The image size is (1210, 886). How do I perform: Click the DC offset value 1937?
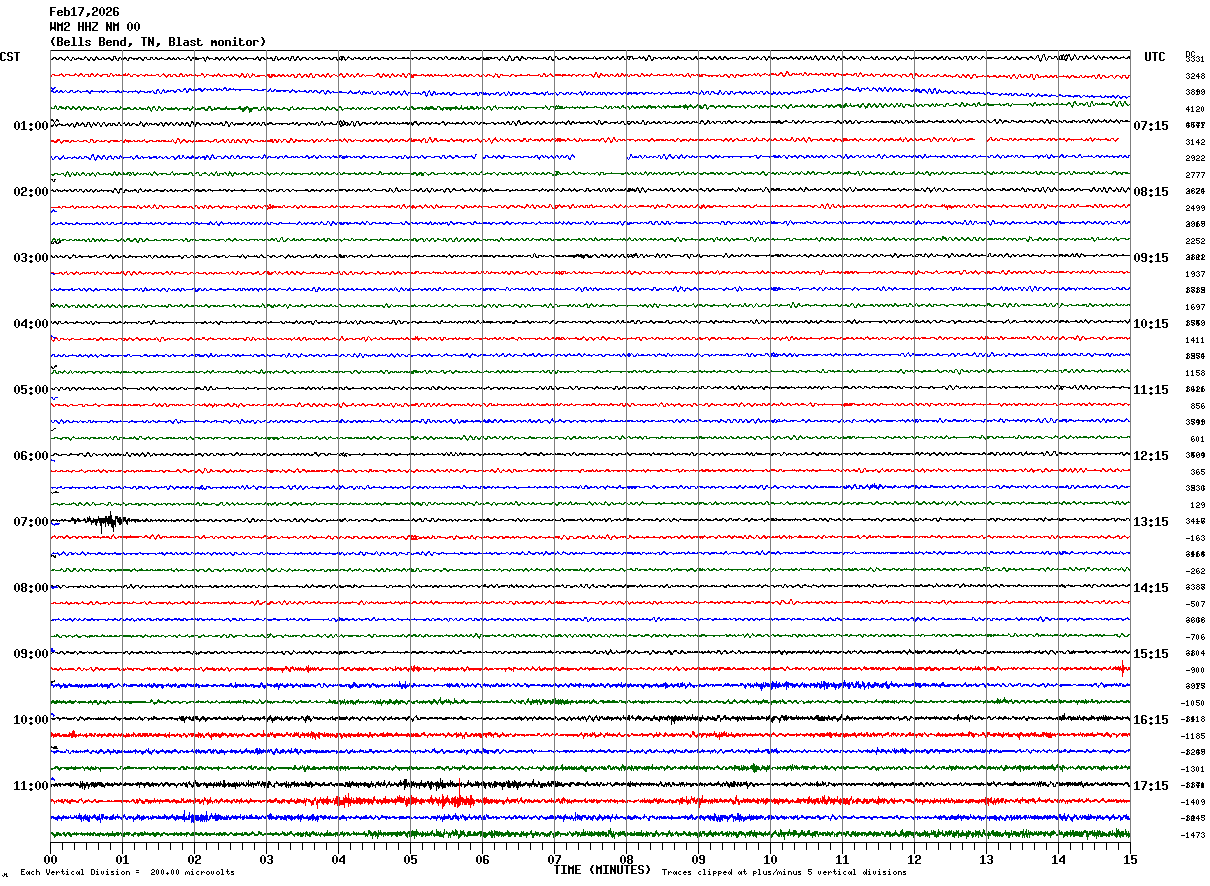1195,274
